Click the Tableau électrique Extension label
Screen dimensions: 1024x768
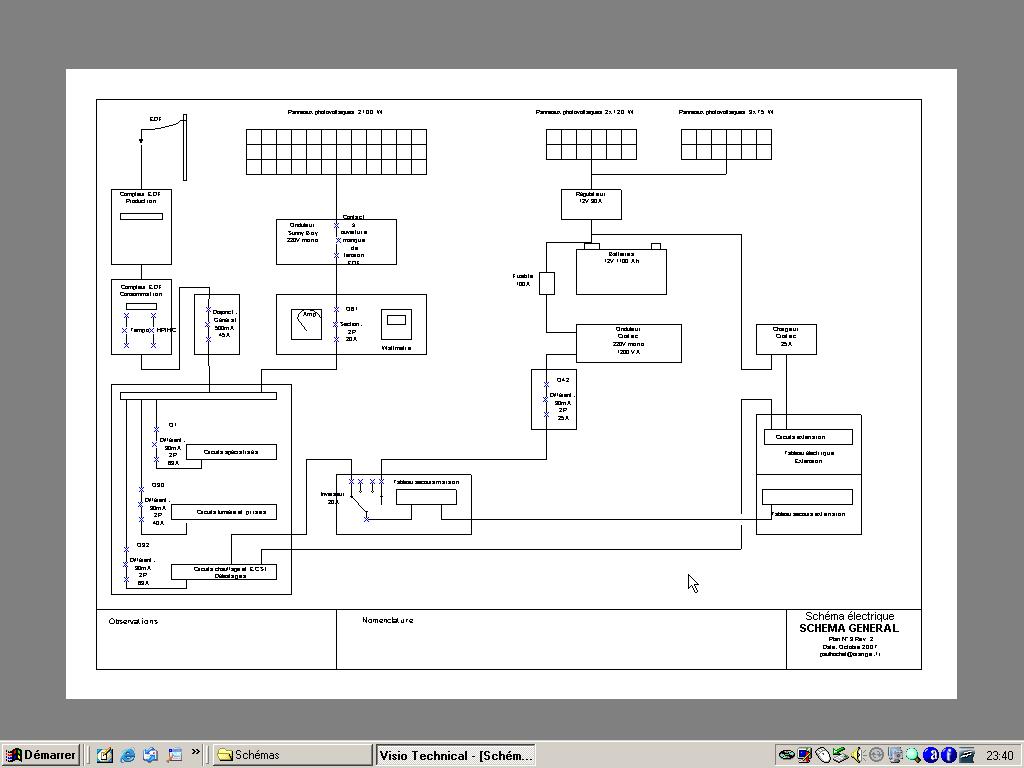tap(809, 456)
